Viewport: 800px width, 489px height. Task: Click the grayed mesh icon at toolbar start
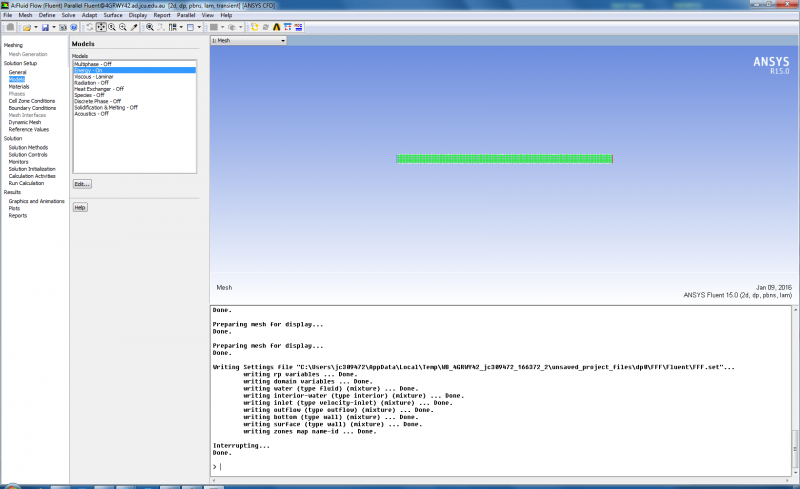(x=10, y=27)
